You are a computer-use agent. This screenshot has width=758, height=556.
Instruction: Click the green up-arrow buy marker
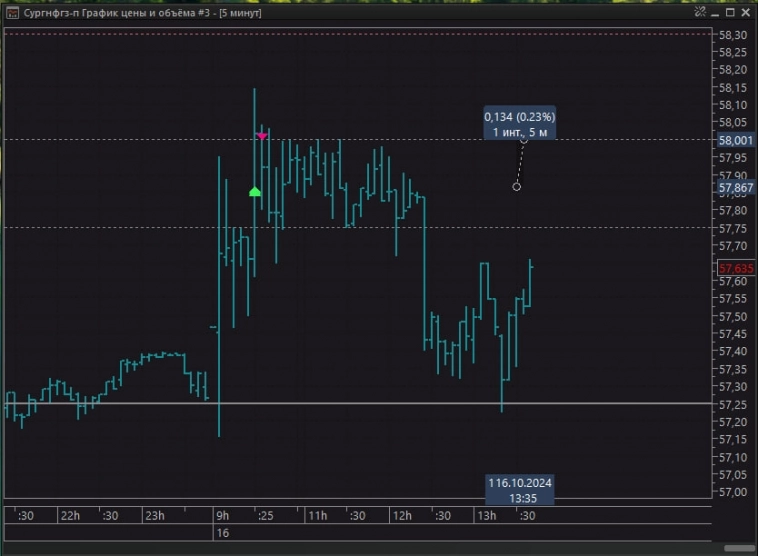(x=255, y=191)
